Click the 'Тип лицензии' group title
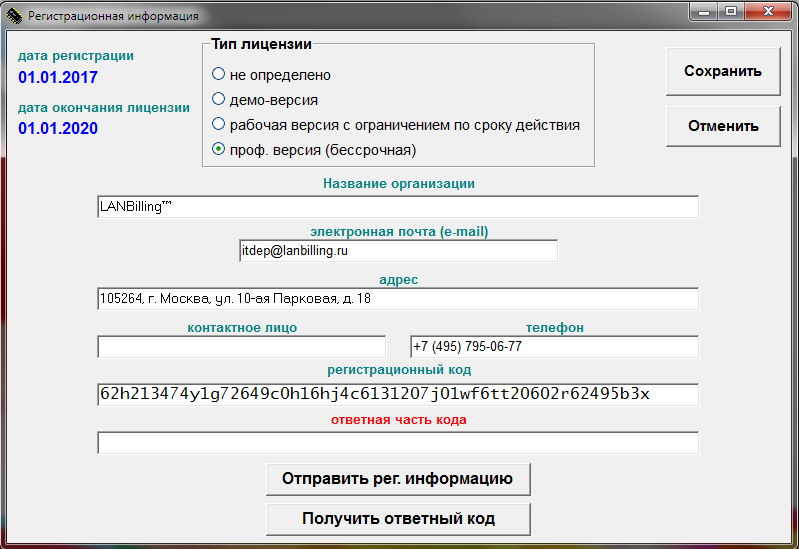 pyautogui.click(x=261, y=44)
